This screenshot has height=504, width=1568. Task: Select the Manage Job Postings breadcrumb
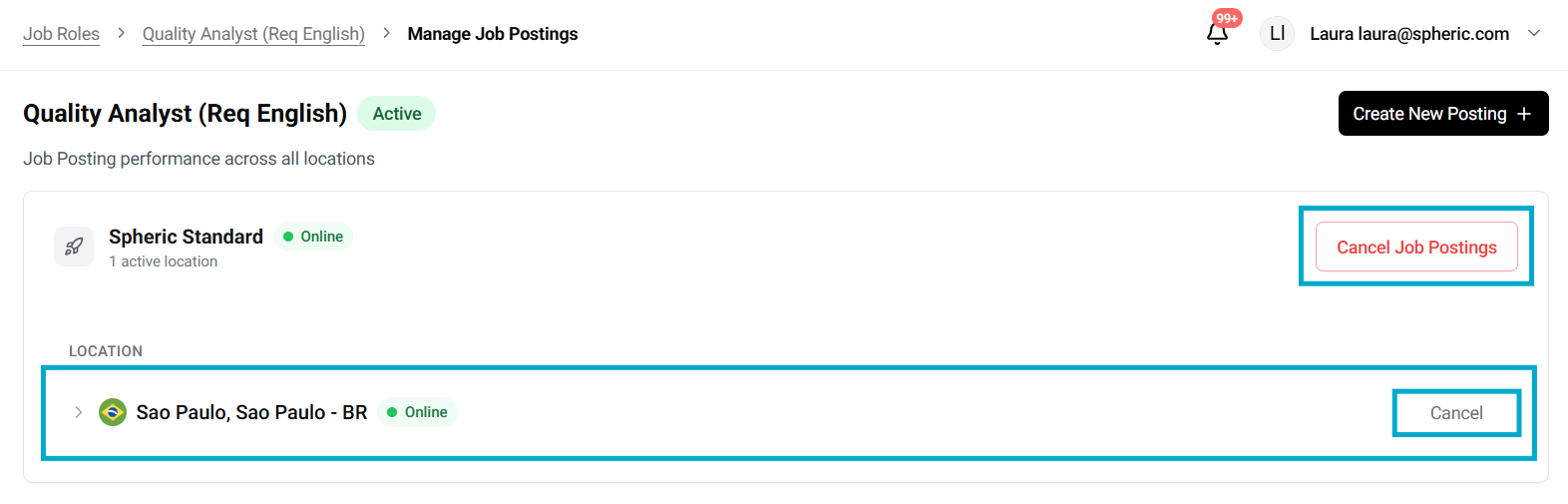pyautogui.click(x=493, y=34)
